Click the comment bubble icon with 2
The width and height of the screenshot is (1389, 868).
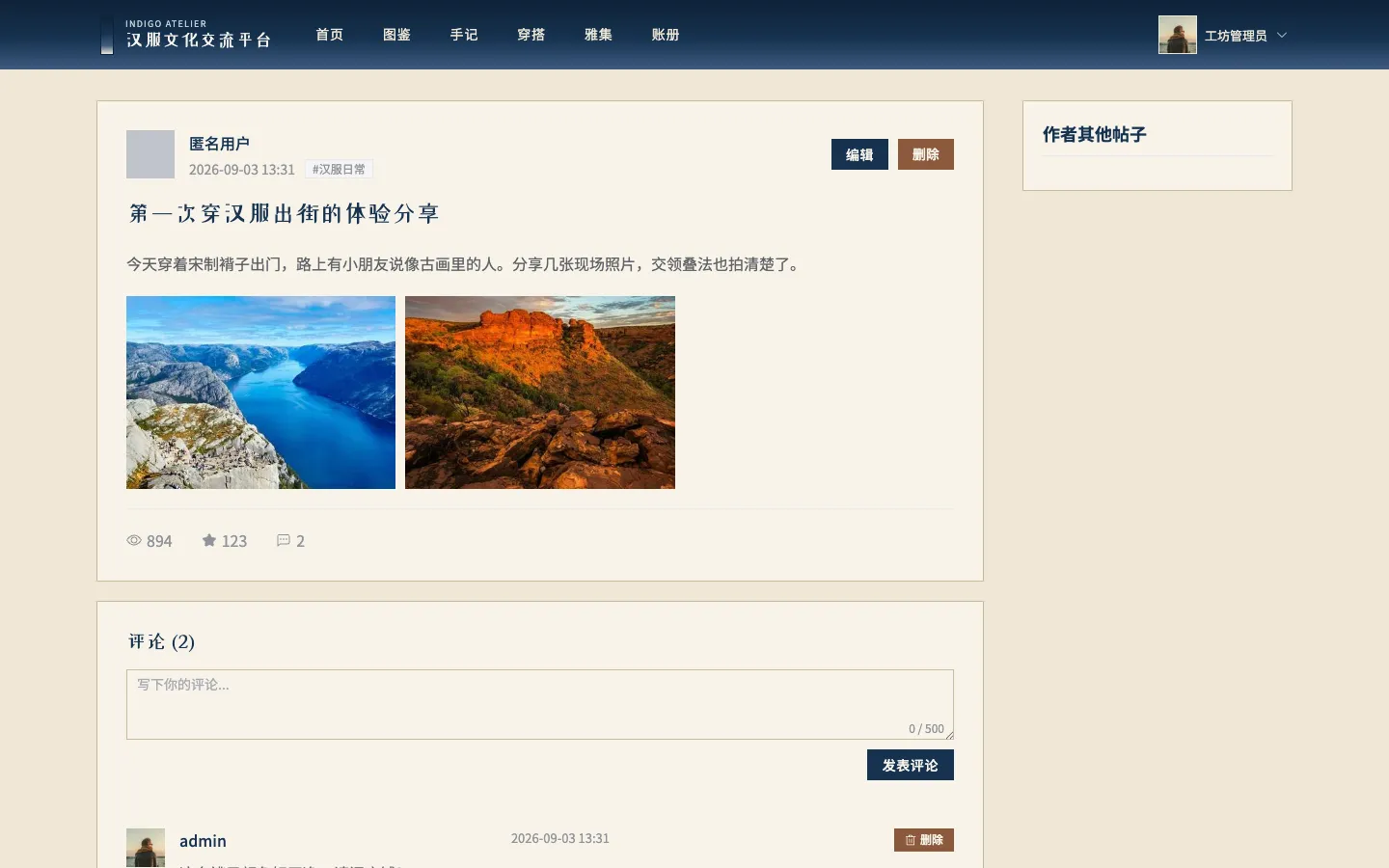pyautogui.click(x=284, y=540)
